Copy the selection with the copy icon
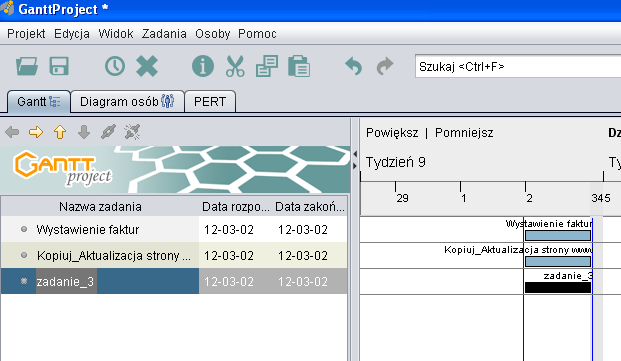 [267, 66]
